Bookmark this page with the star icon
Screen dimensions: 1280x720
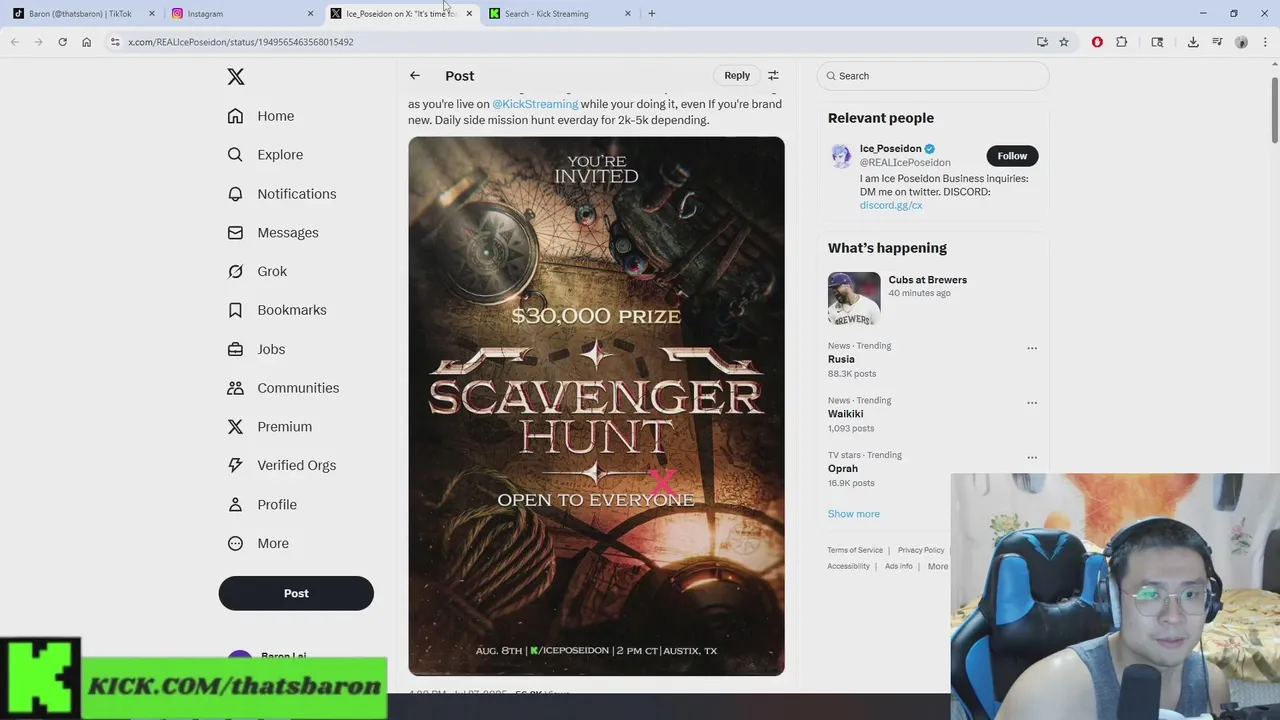pyautogui.click(x=1064, y=42)
